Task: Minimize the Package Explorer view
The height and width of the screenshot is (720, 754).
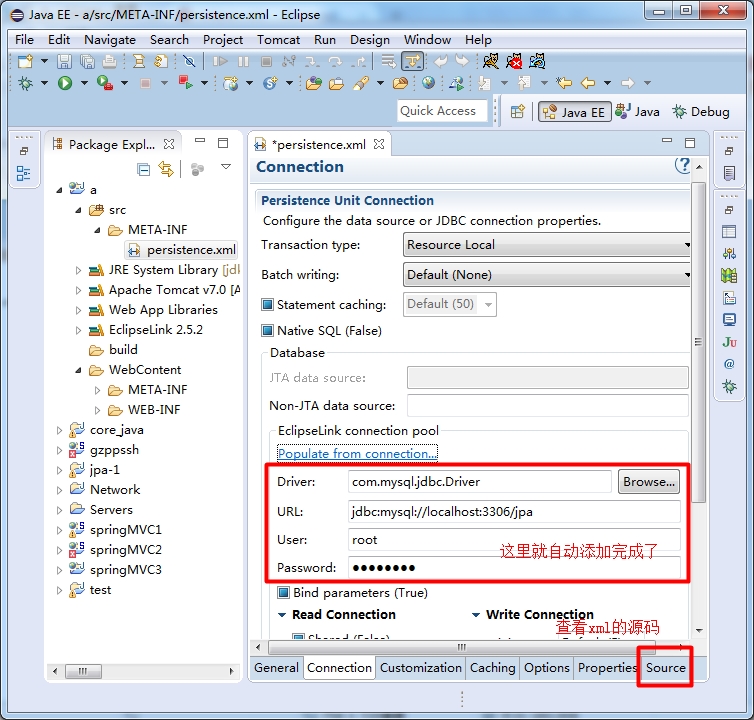Action: (200, 141)
